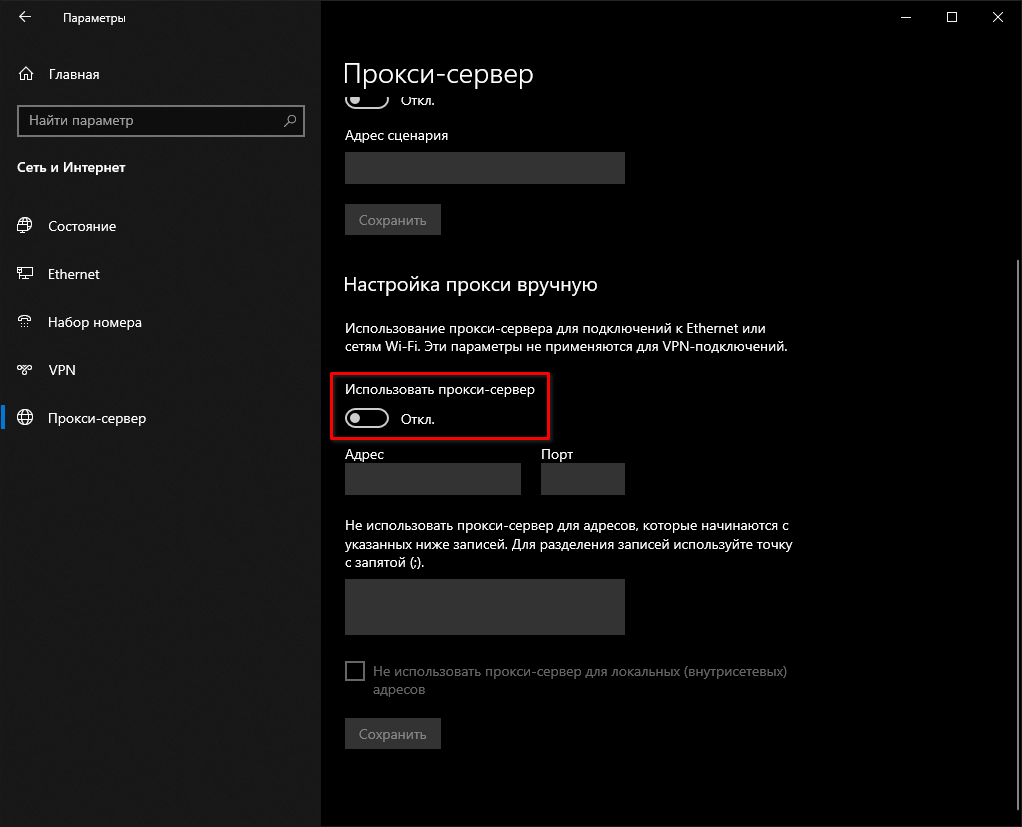Click the Найти параметр search box
The height and width of the screenshot is (827, 1022).
tap(161, 121)
